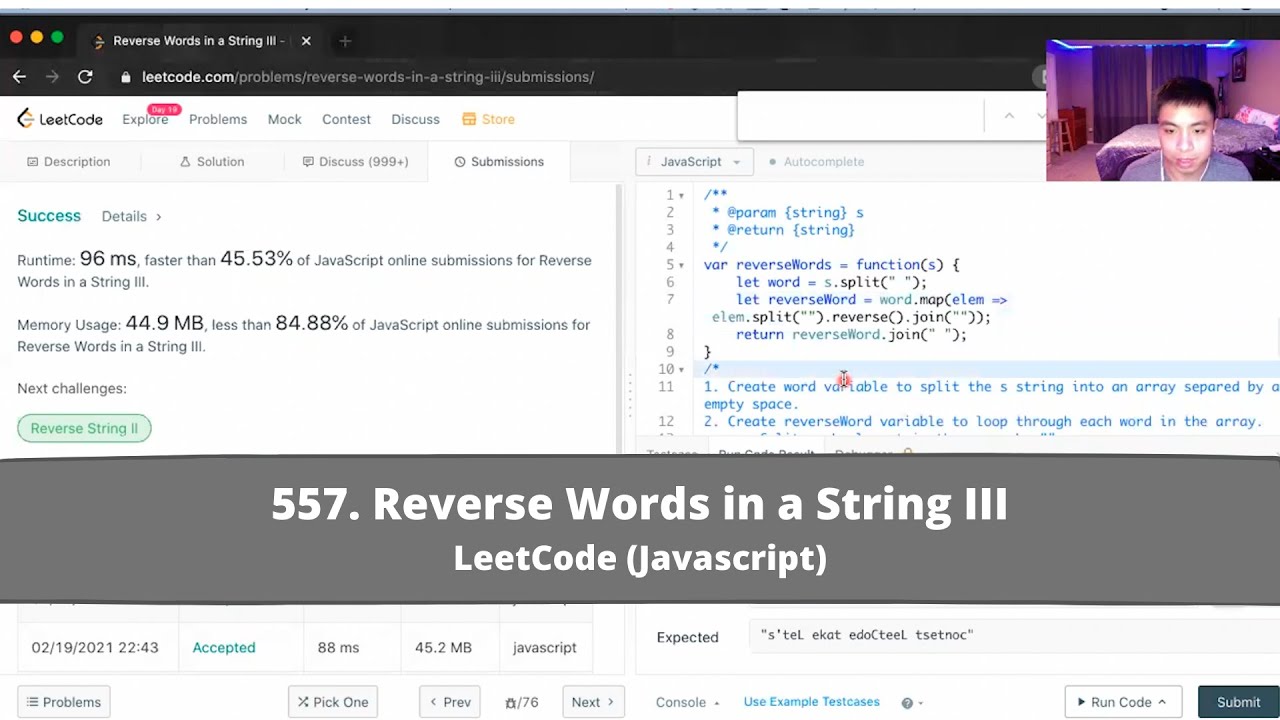Screen dimensions: 1280x720
Task: Click the lock icon in address bar
Action: point(126,77)
